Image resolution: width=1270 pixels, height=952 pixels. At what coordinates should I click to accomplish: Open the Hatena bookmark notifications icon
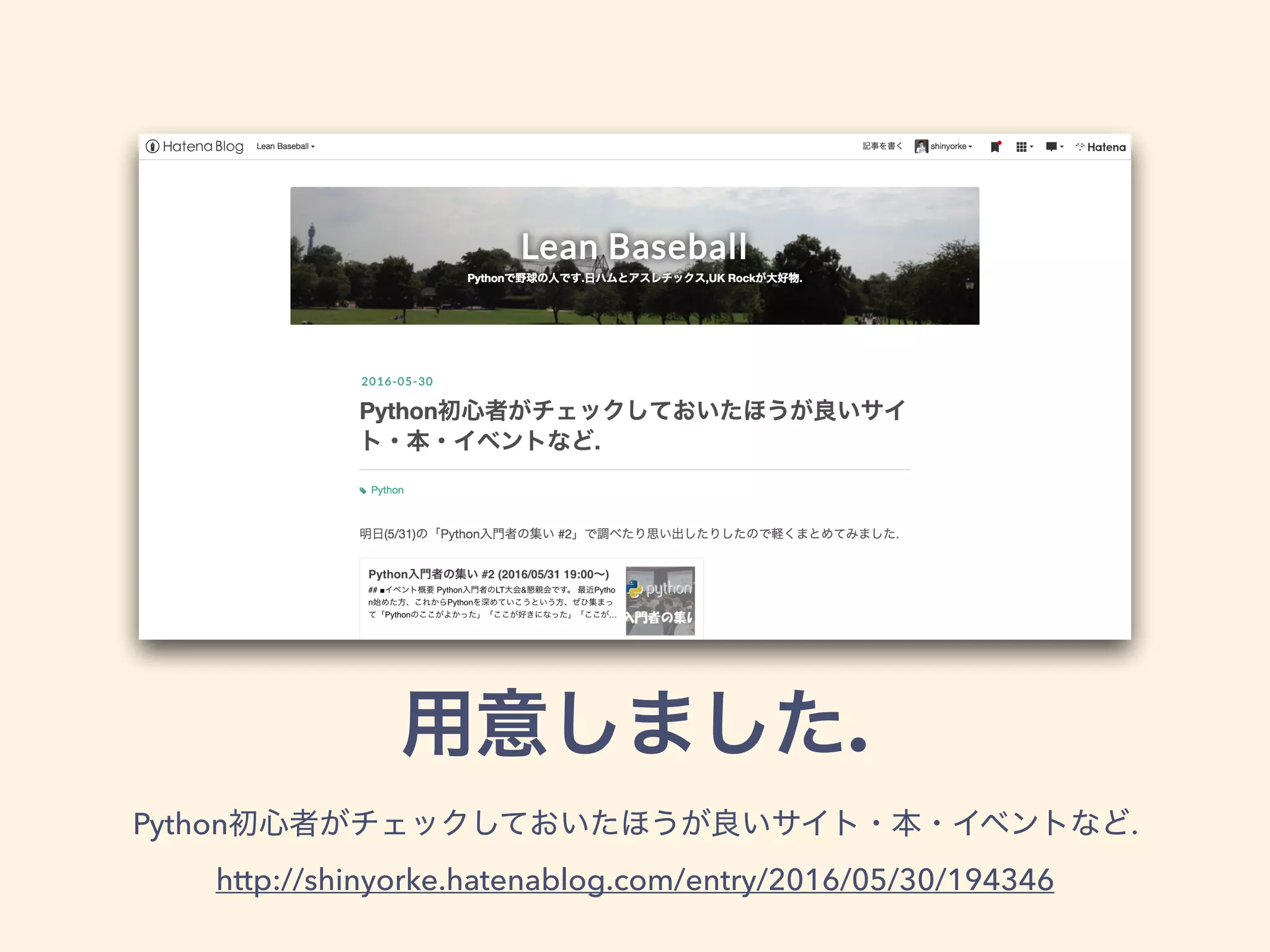click(x=995, y=146)
